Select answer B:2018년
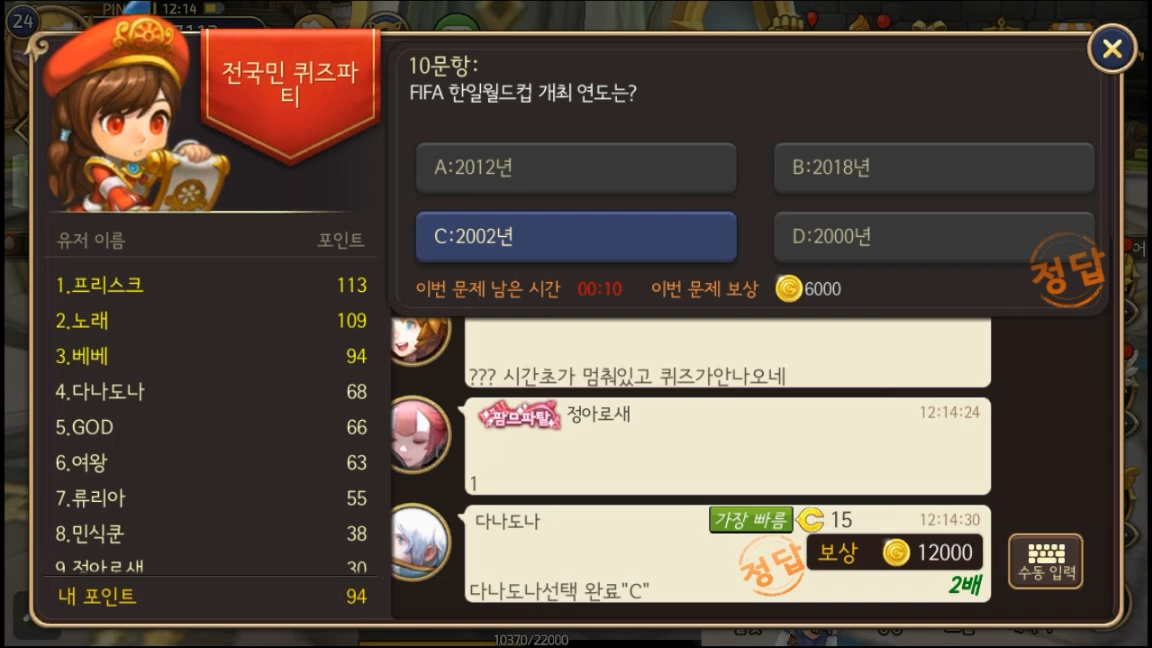Screen dimensions: 1152x648 click(x=934, y=168)
